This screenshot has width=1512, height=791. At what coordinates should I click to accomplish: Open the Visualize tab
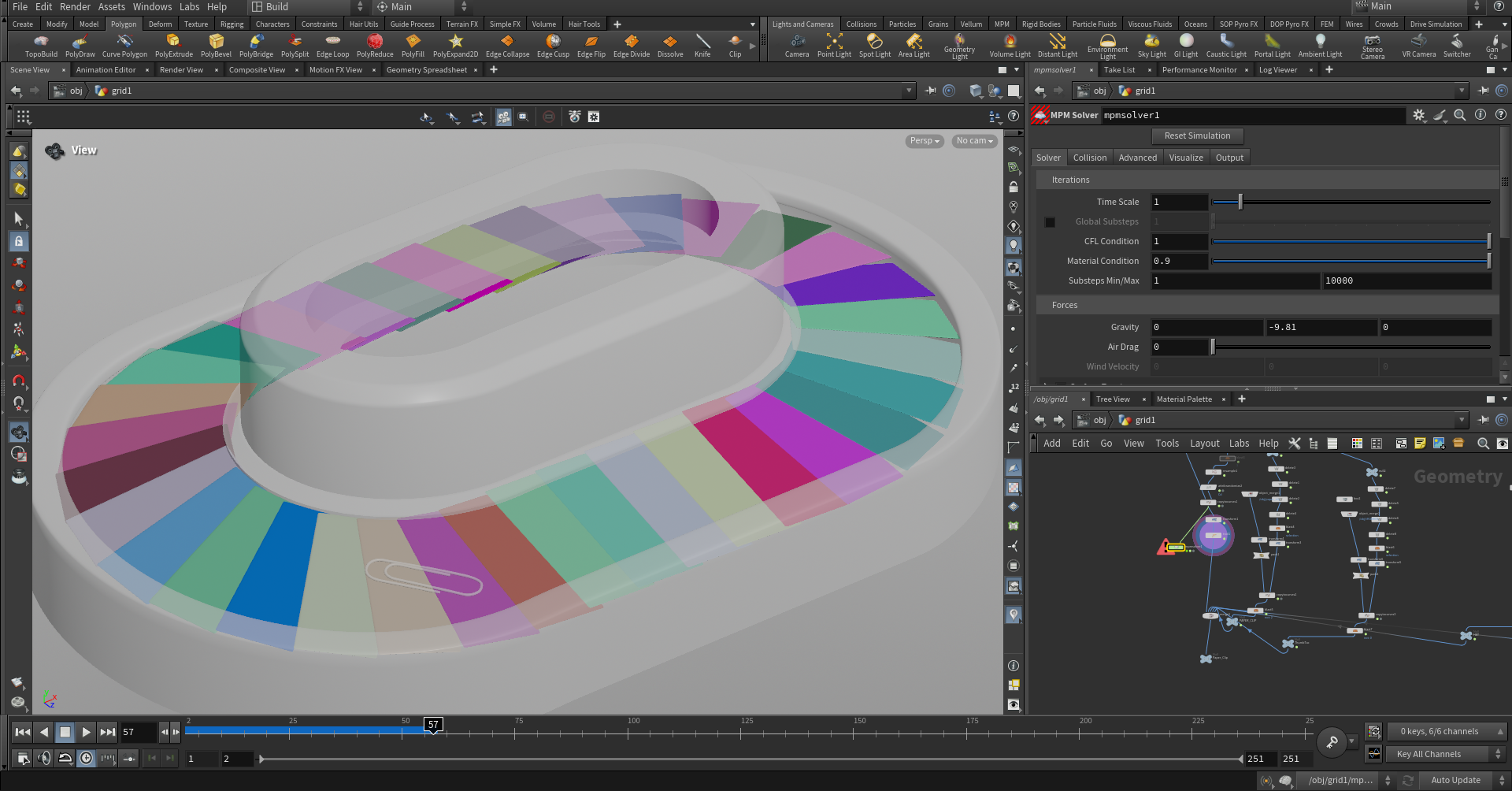tap(1185, 158)
